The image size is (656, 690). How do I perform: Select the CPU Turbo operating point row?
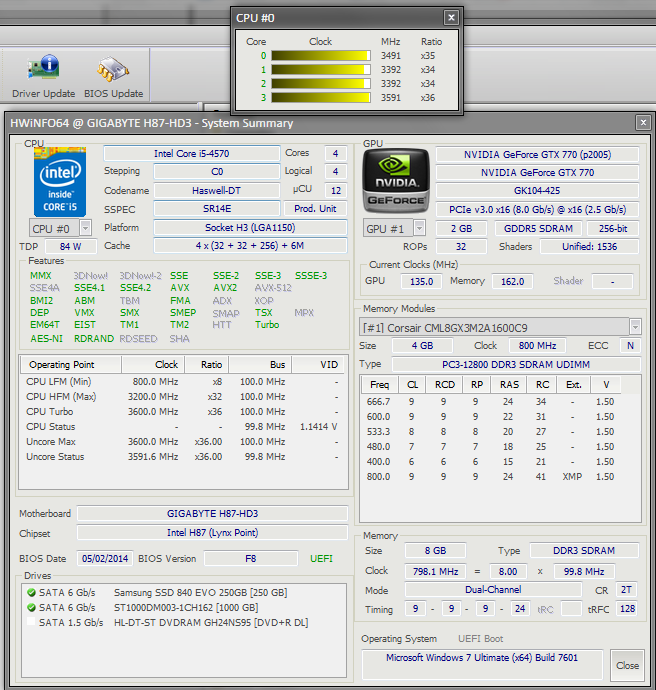pyautogui.click(x=183, y=411)
